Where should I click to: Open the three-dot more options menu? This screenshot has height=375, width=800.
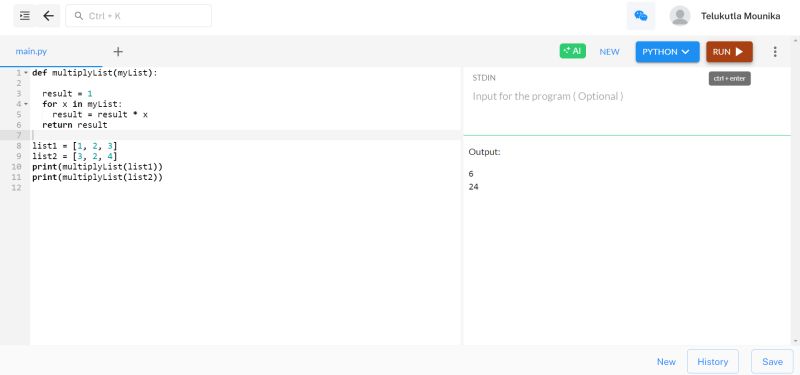click(x=775, y=52)
